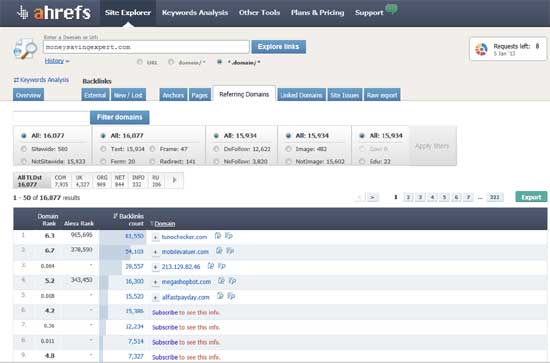The height and width of the screenshot is (363, 550).
Task: Click the ahrefs logo
Action: 54,13
